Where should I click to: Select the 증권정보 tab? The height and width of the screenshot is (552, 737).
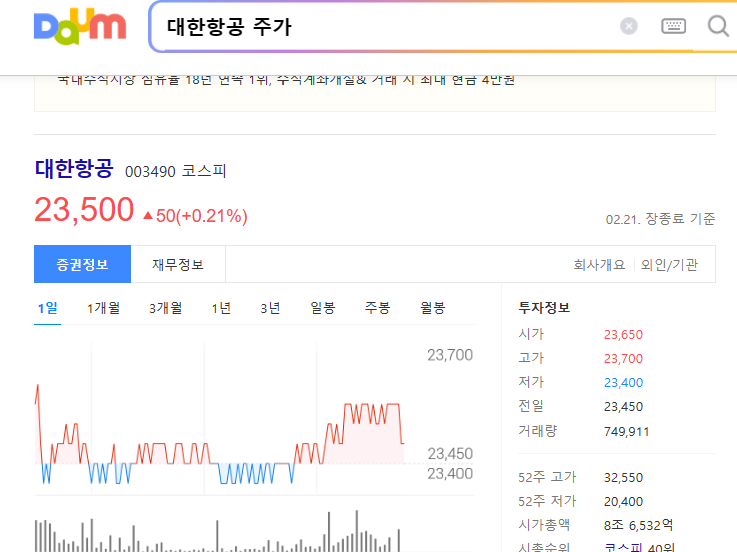click(82, 264)
